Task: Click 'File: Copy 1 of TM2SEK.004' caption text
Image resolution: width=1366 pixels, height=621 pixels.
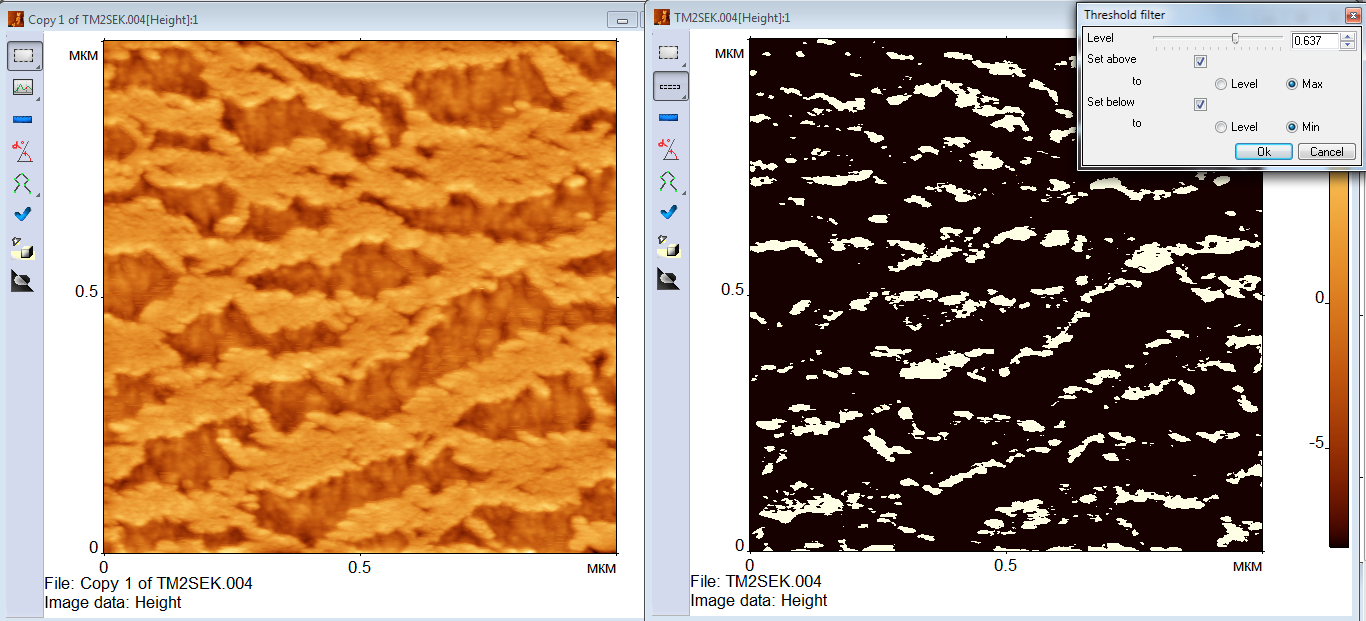Action: click(149, 583)
